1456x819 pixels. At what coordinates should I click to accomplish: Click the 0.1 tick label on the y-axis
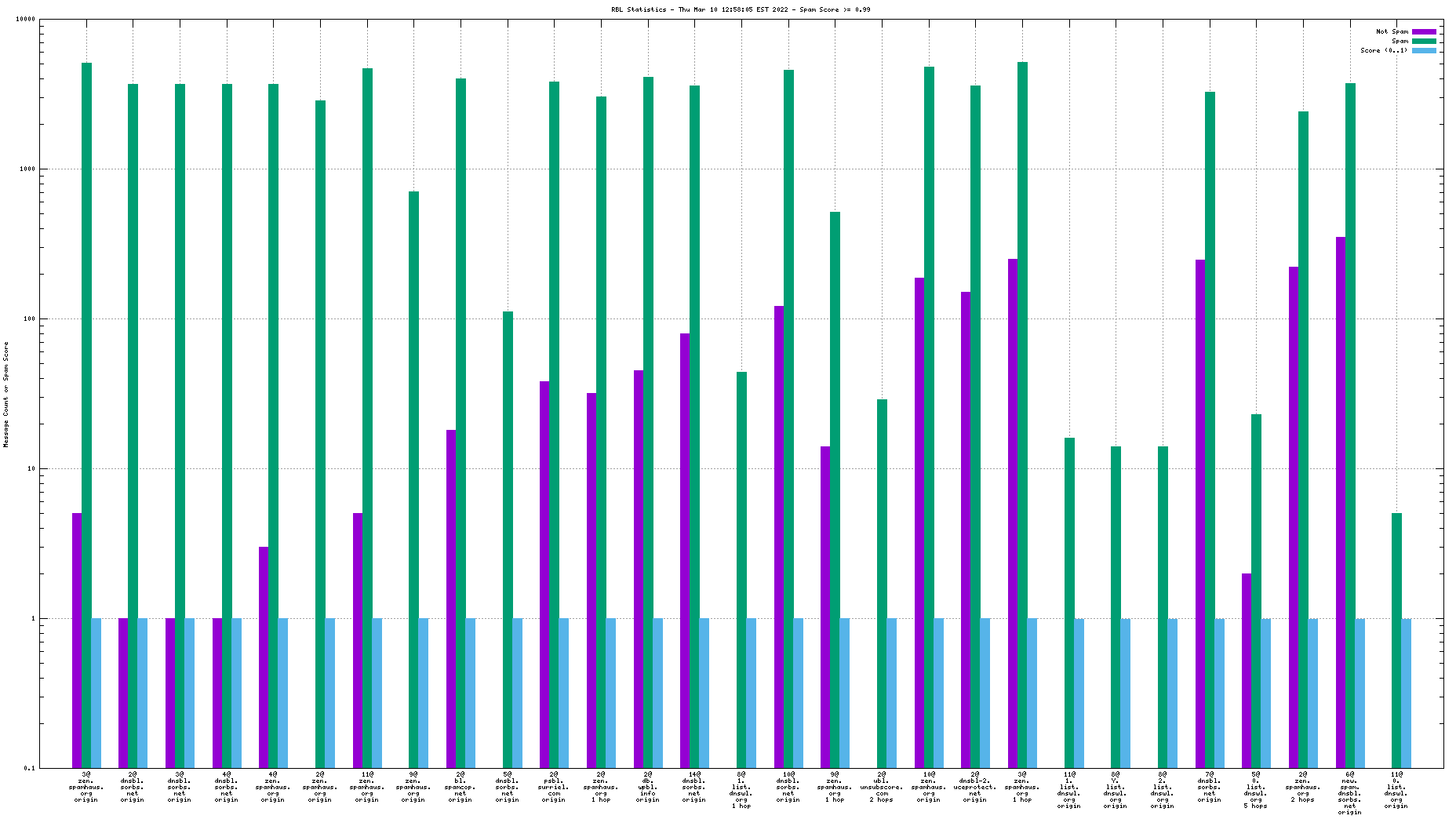point(29,768)
